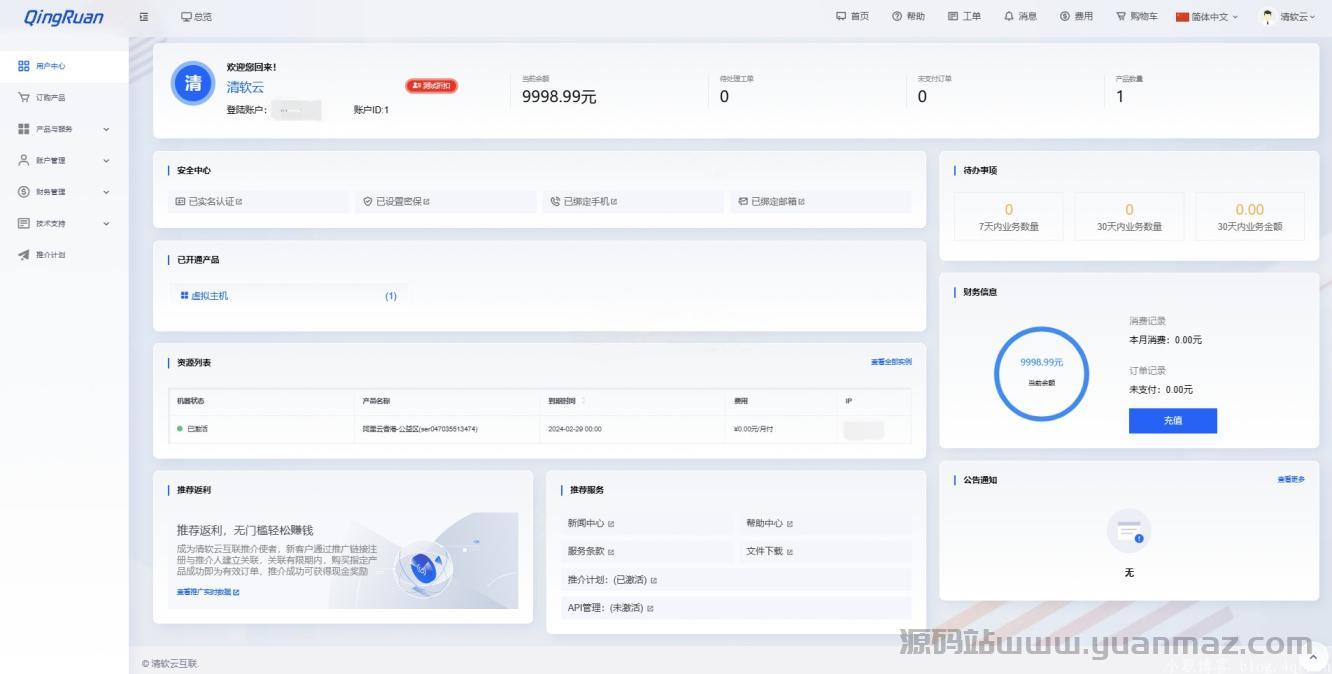Screen dimensions: 1332x674
Task: Sort the table by 到期时间 column
Action: (x=584, y=401)
